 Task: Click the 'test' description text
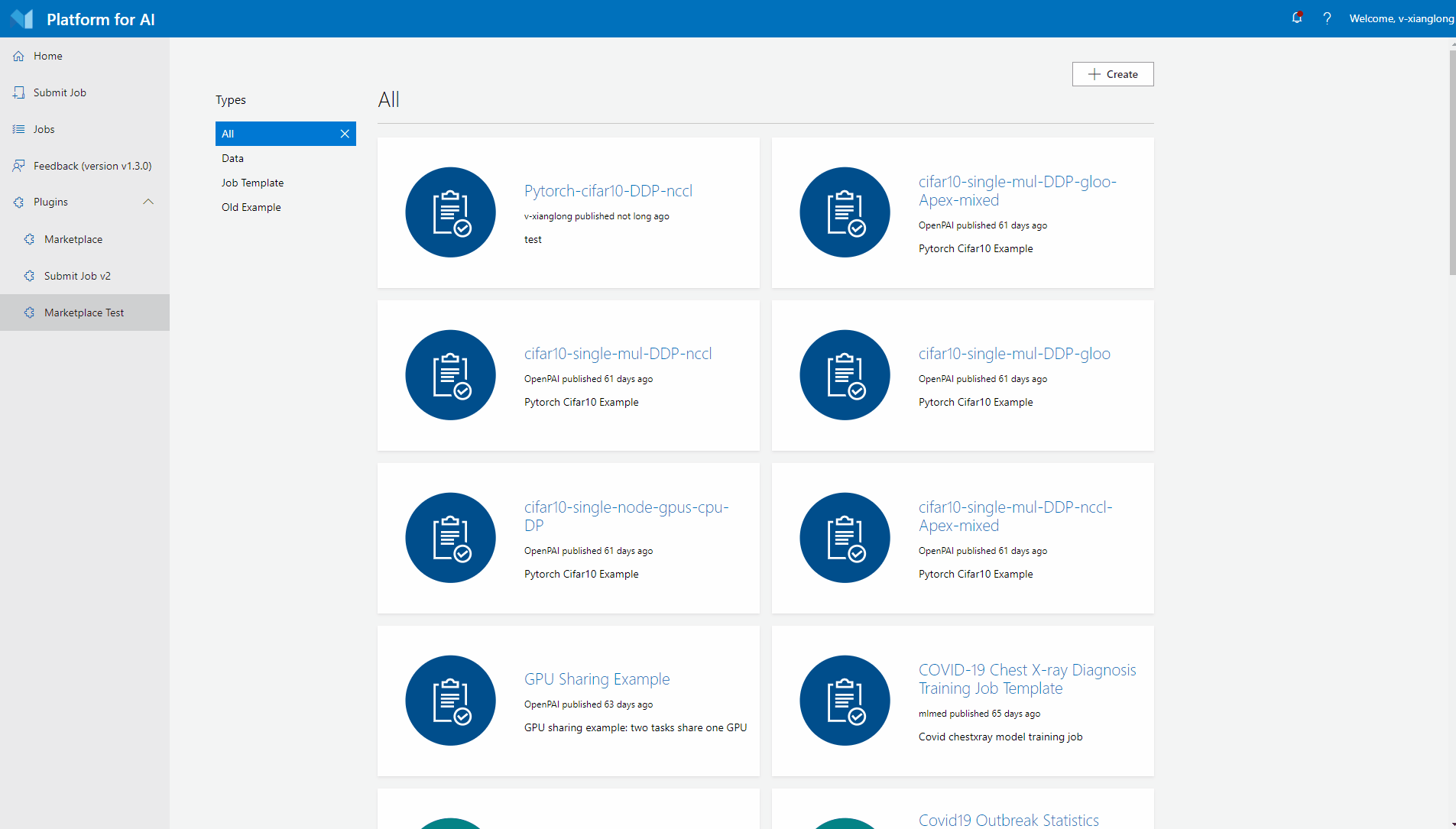[533, 239]
